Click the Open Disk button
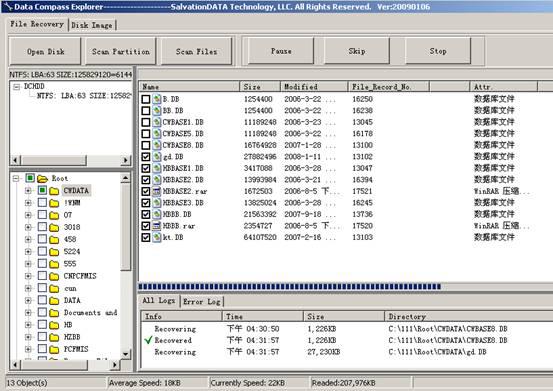Screen dimensions: 553x391 coord(45,51)
